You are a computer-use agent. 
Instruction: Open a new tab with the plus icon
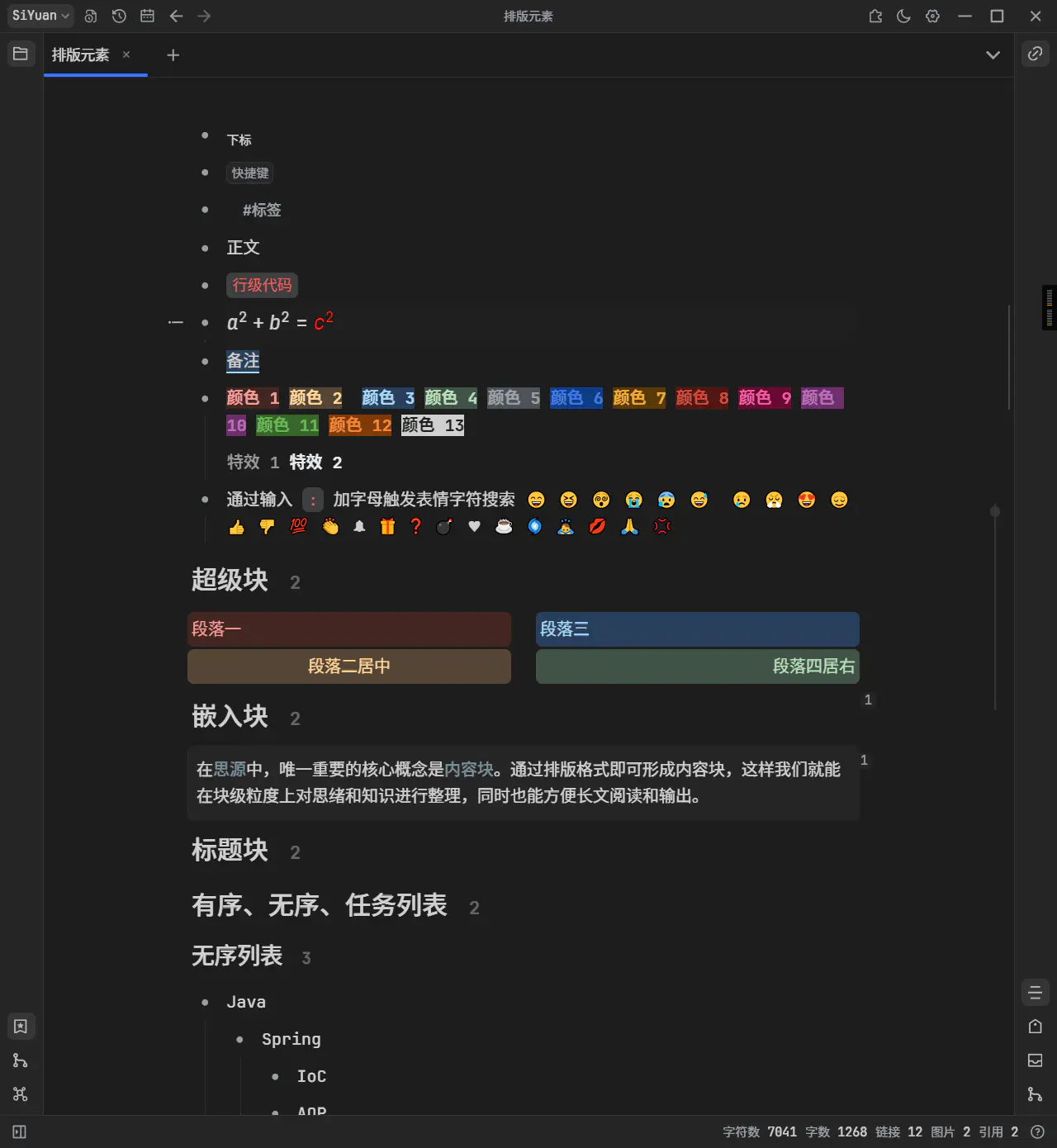(173, 55)
